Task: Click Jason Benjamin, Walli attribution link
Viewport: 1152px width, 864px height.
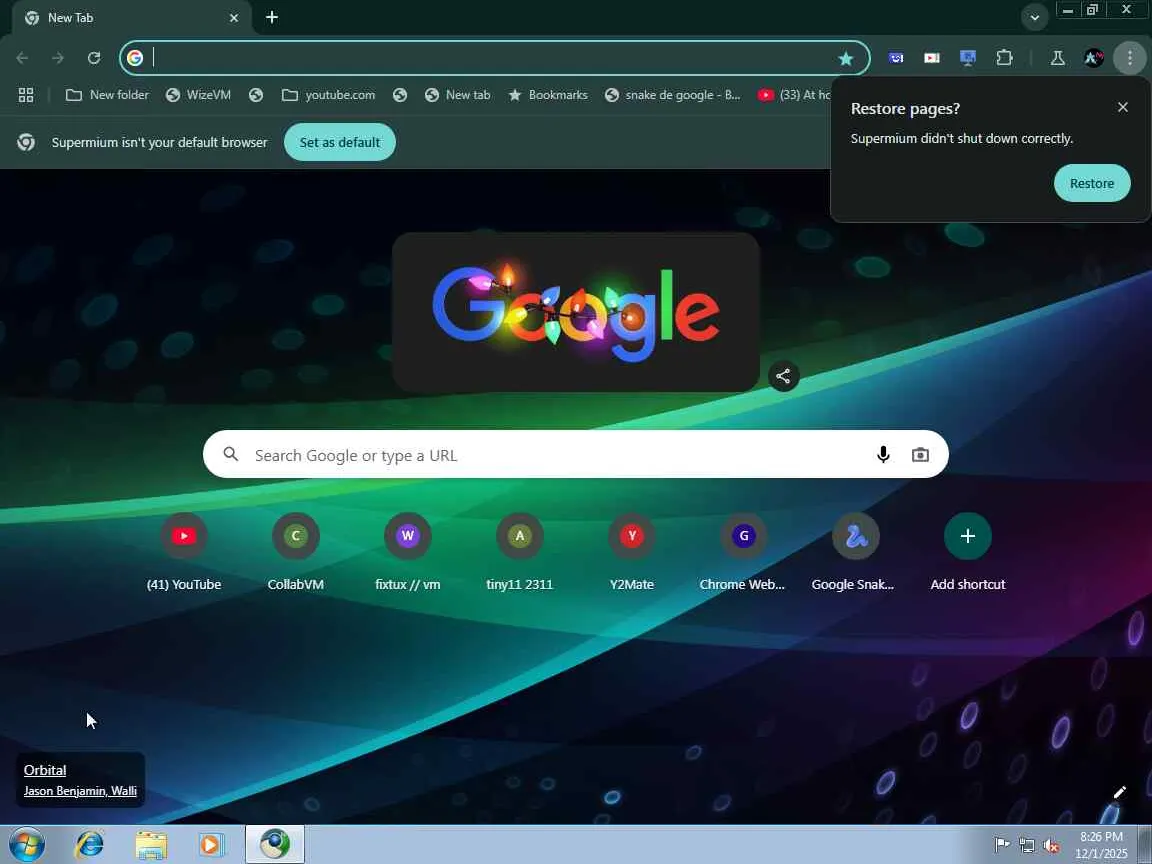Action: click(x=80, y=791)
